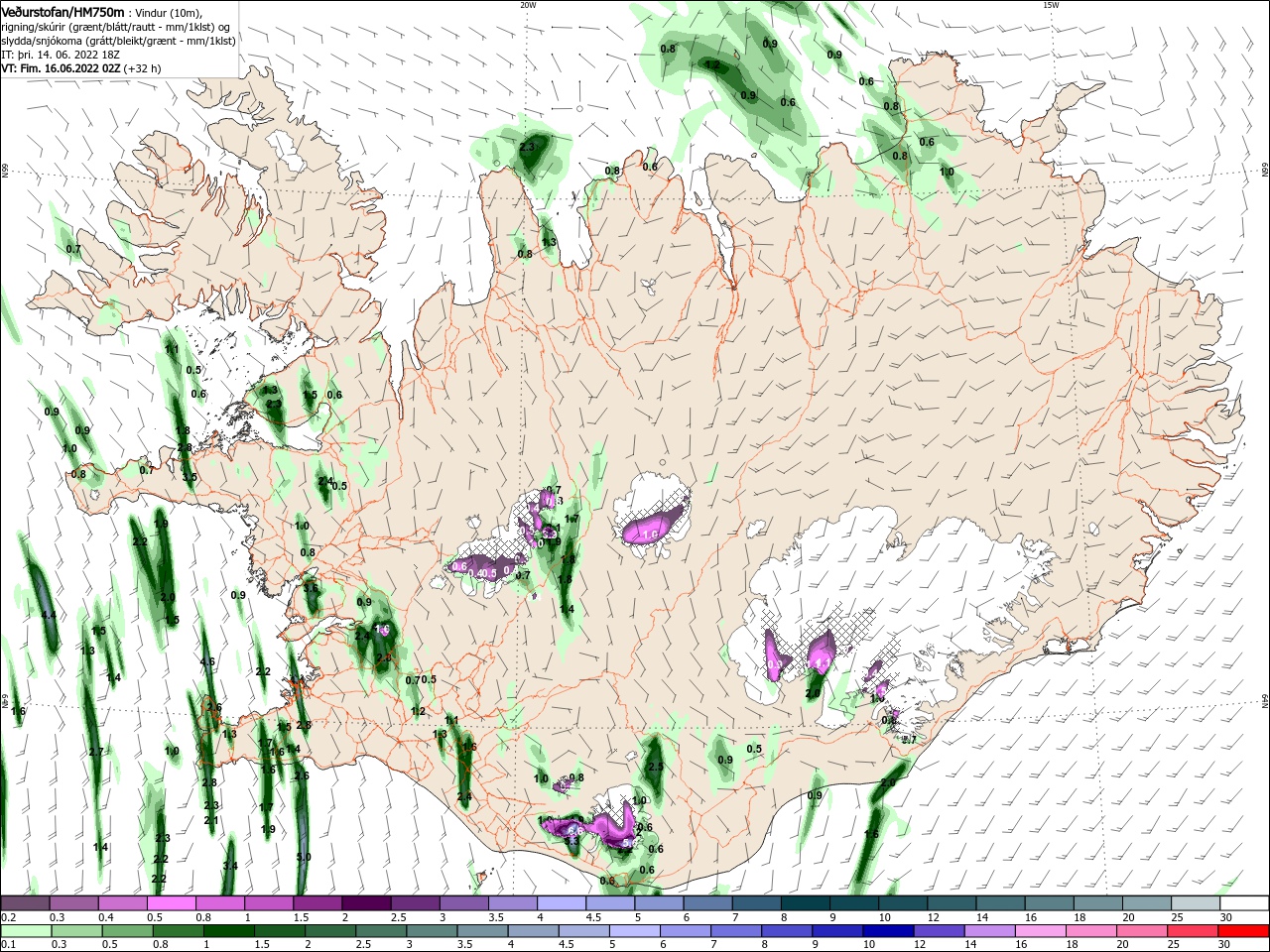The width and height of the screenshot is (1270, 952).
Task: Click the 'rigning/skúrir' legend description line
Action: [117, 27]
